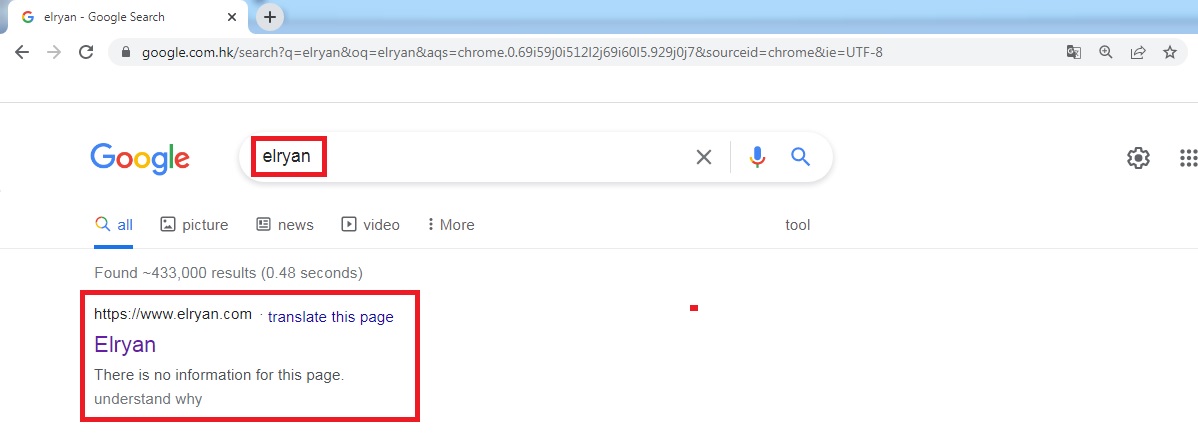
Task: Clear the search box with X
Action: coord(704,157)
